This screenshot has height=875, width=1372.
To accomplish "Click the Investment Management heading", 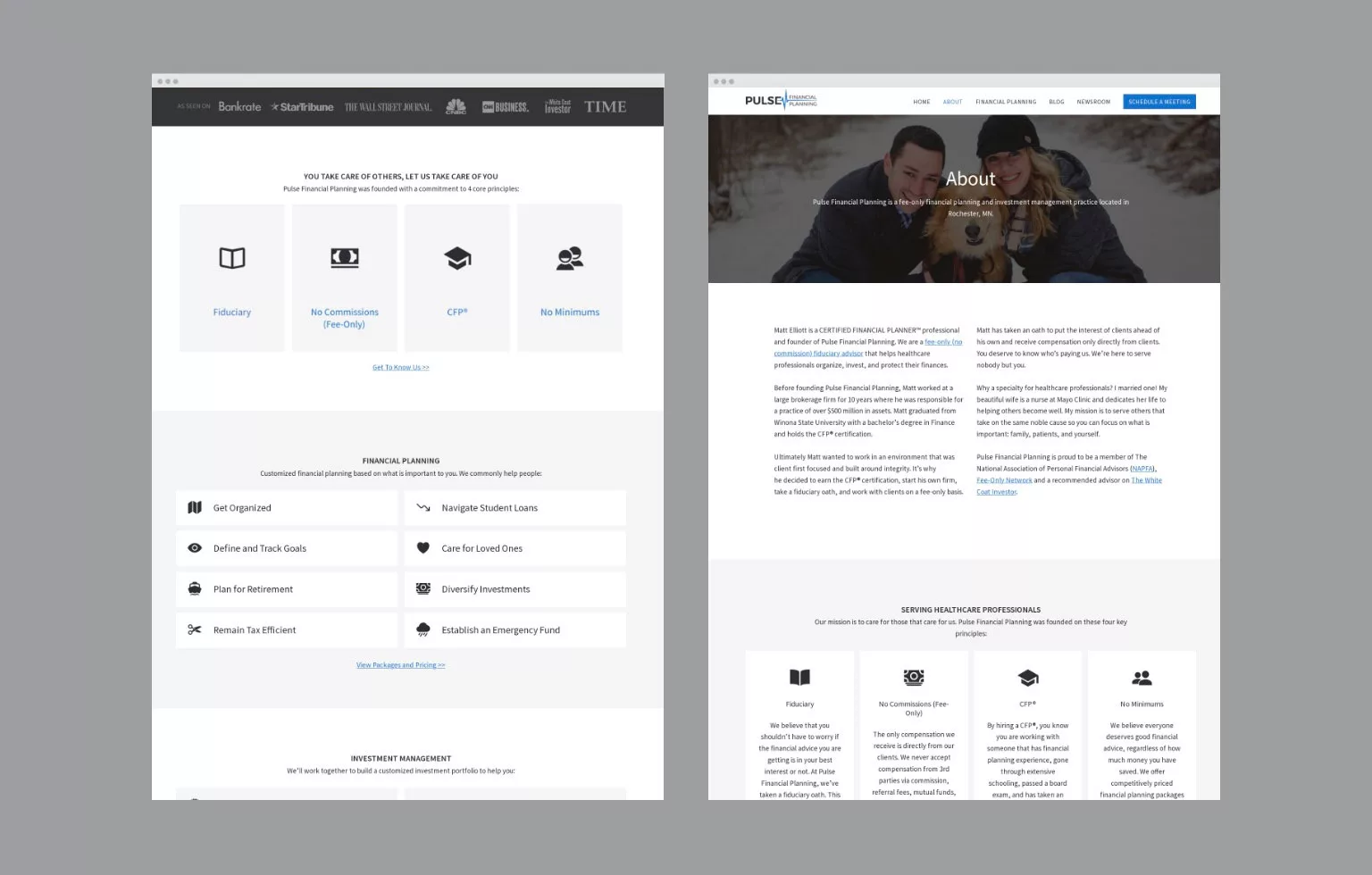I will pyautogui.click(x=401, y=759).
